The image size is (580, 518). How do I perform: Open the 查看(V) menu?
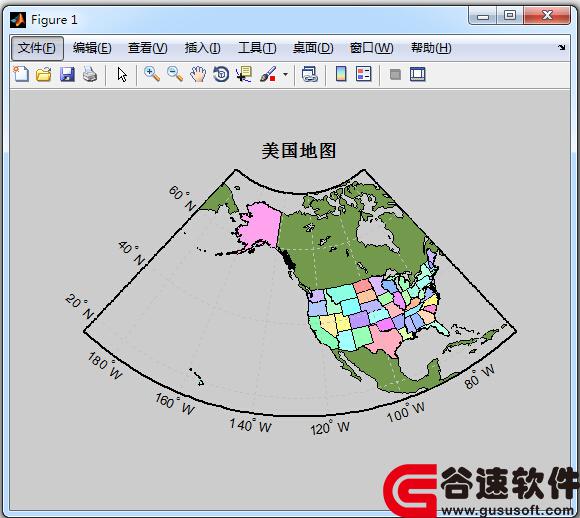pos(148,48)
